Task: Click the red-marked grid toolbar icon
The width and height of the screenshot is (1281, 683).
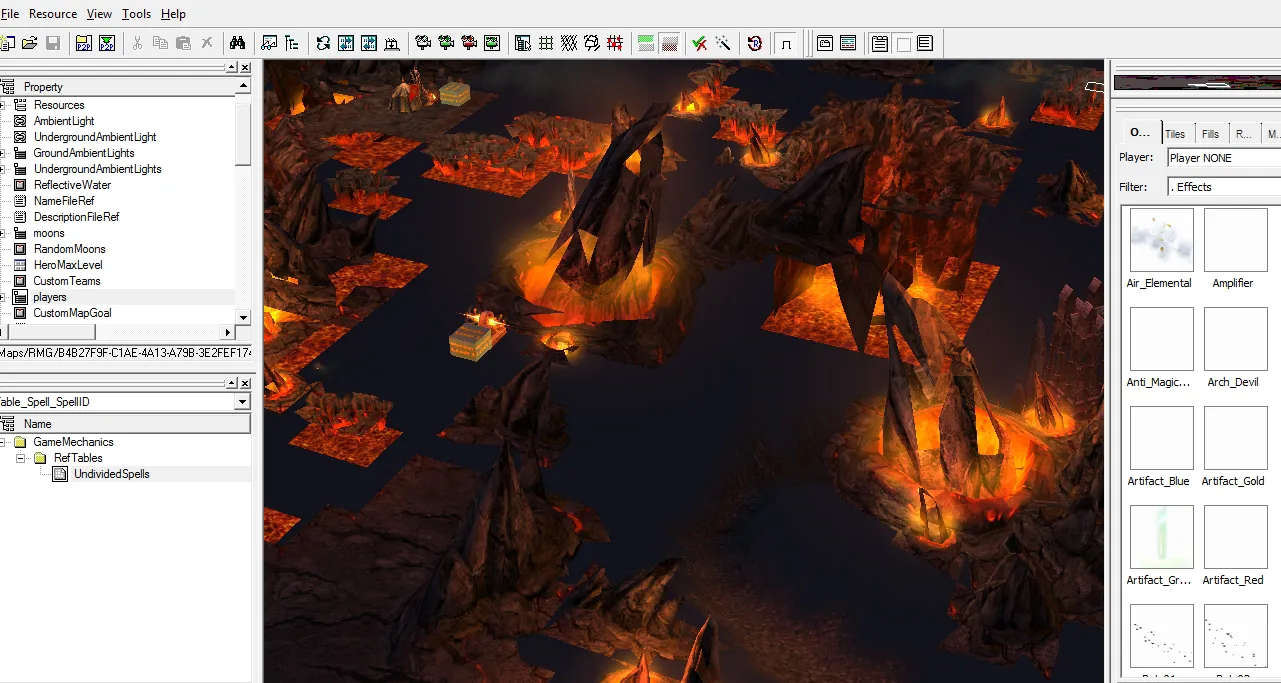Action: (615, 43)
